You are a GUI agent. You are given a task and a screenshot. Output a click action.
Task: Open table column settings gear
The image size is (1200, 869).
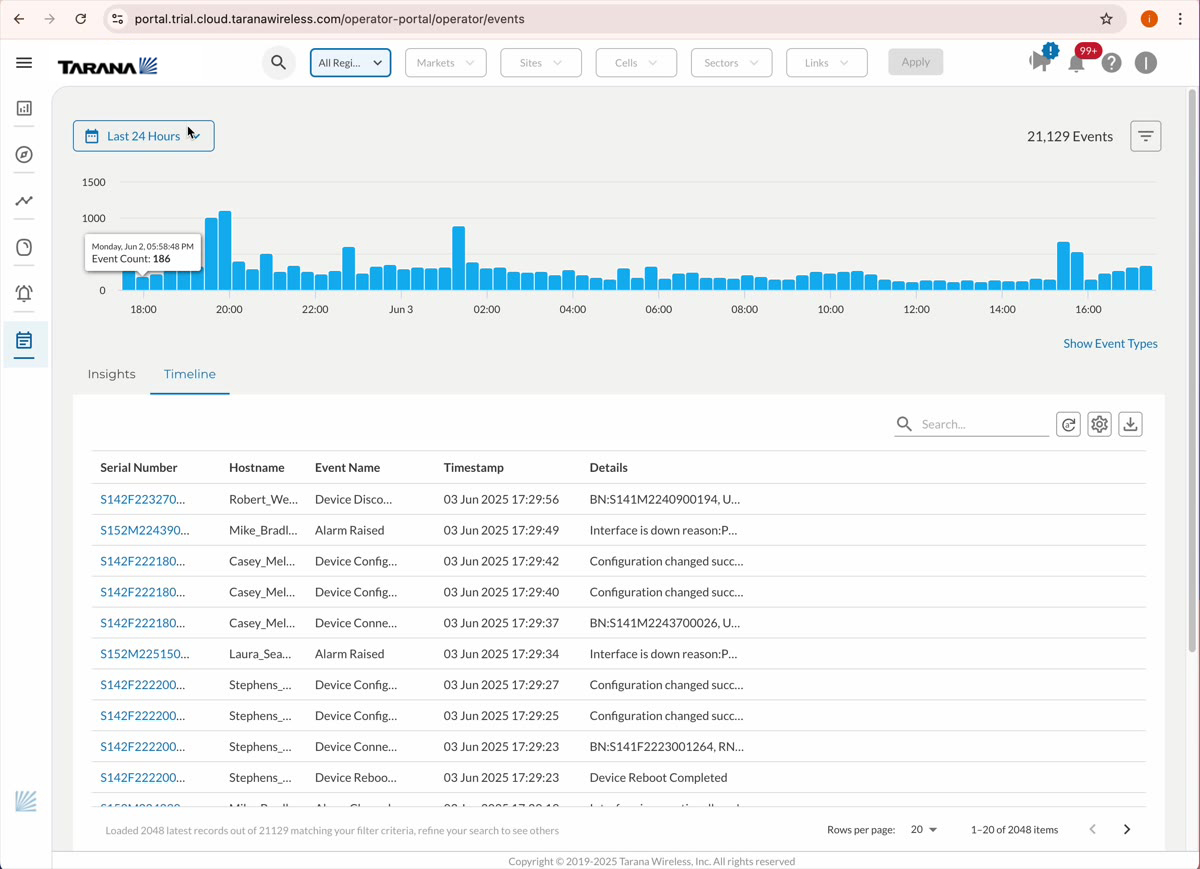pos(1099,423)
